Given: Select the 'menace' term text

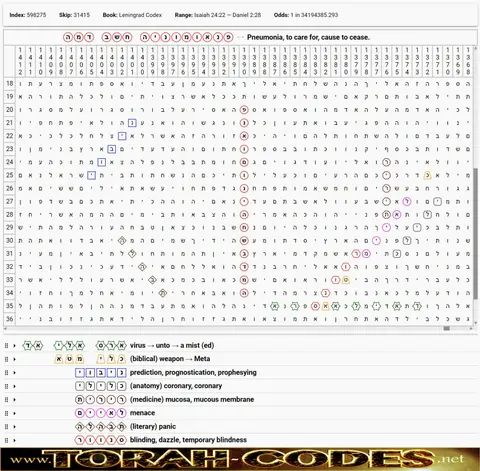Looking at the screenshot, I should pyautogui.click(x=142, y=413).
